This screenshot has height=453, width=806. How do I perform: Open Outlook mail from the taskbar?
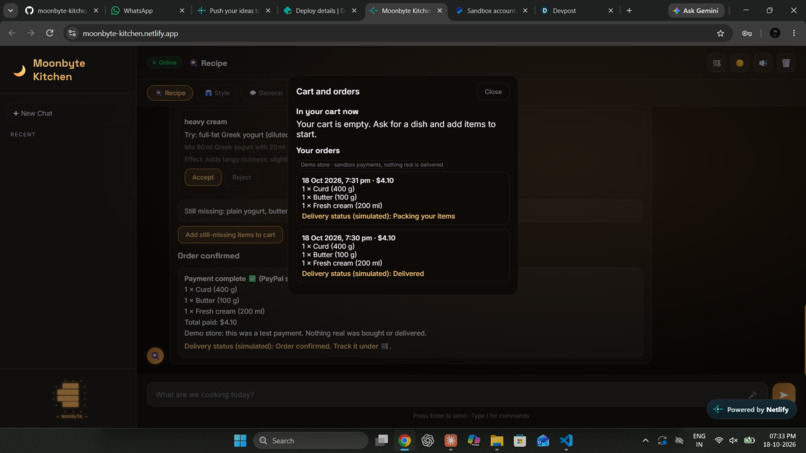543,441
